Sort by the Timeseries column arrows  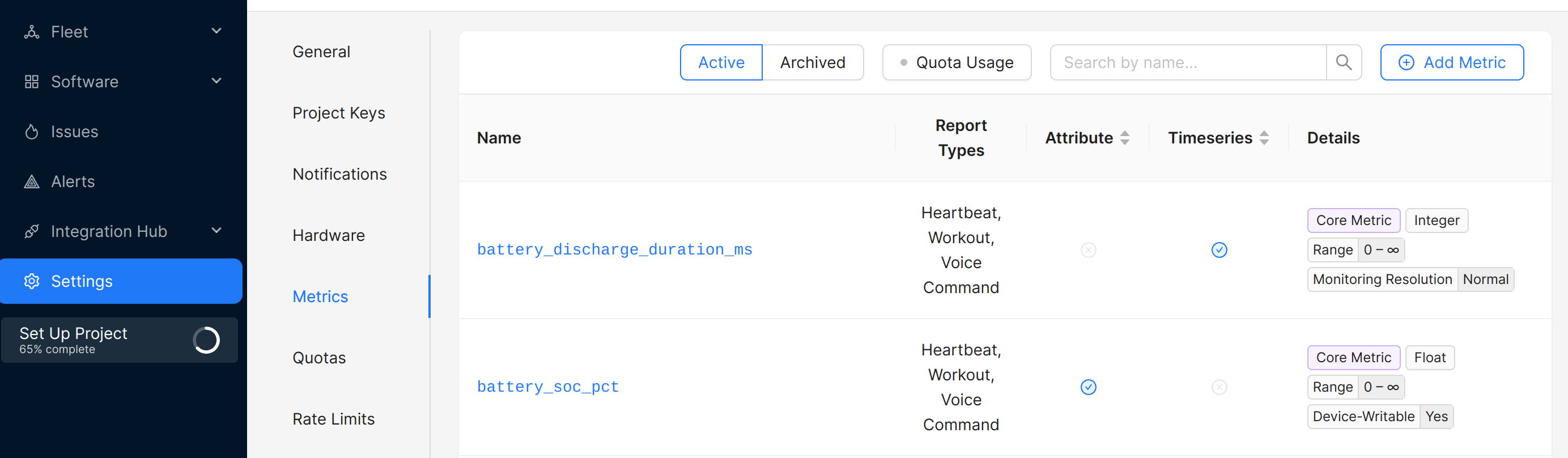[x=1264, y=138]
